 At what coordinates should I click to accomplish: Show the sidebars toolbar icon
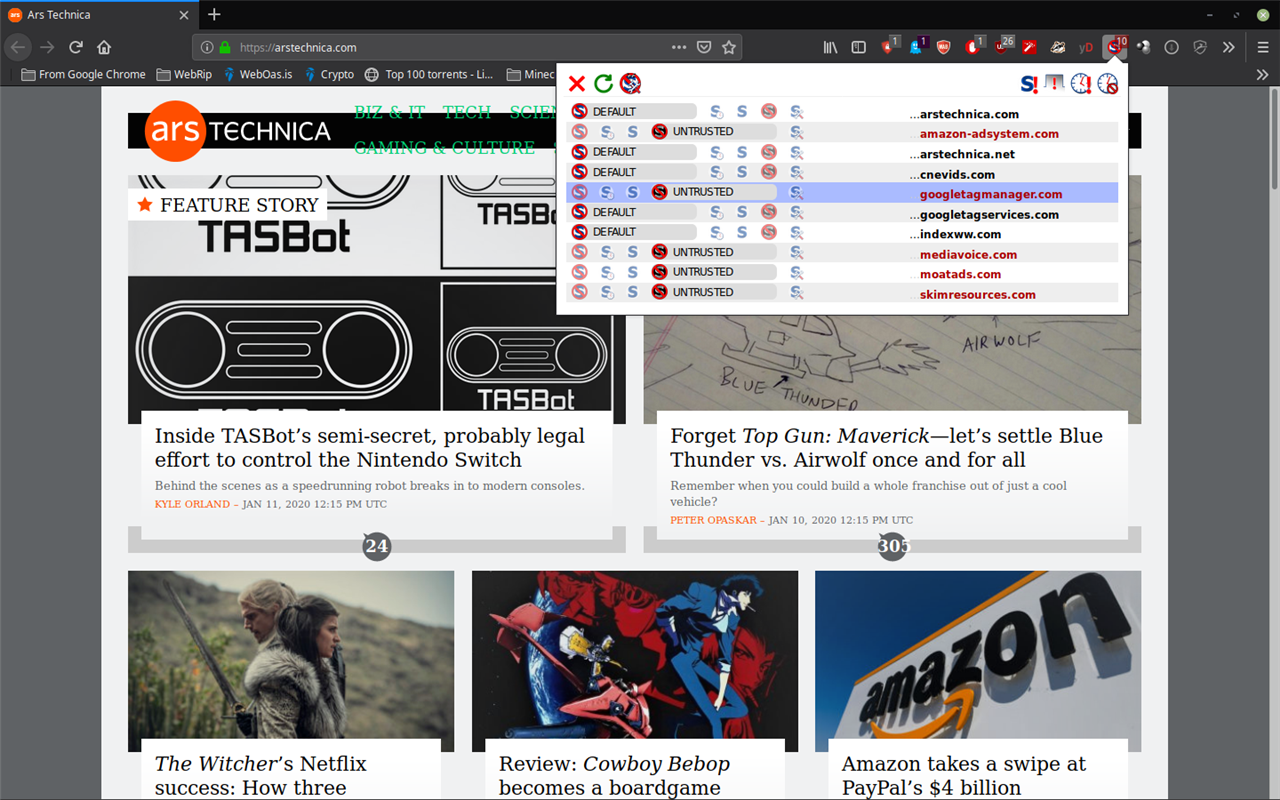(x=858, y=47)
